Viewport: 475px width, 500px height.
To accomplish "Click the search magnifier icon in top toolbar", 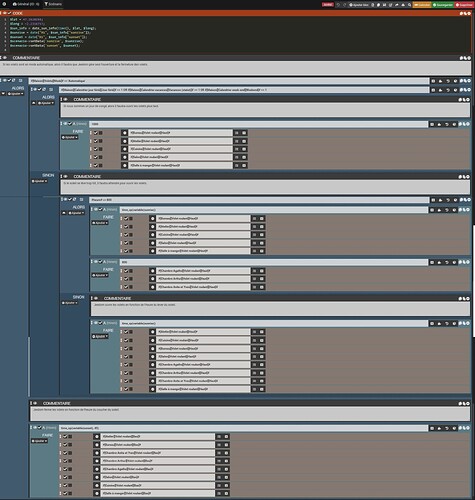I will tap(409, 5).
